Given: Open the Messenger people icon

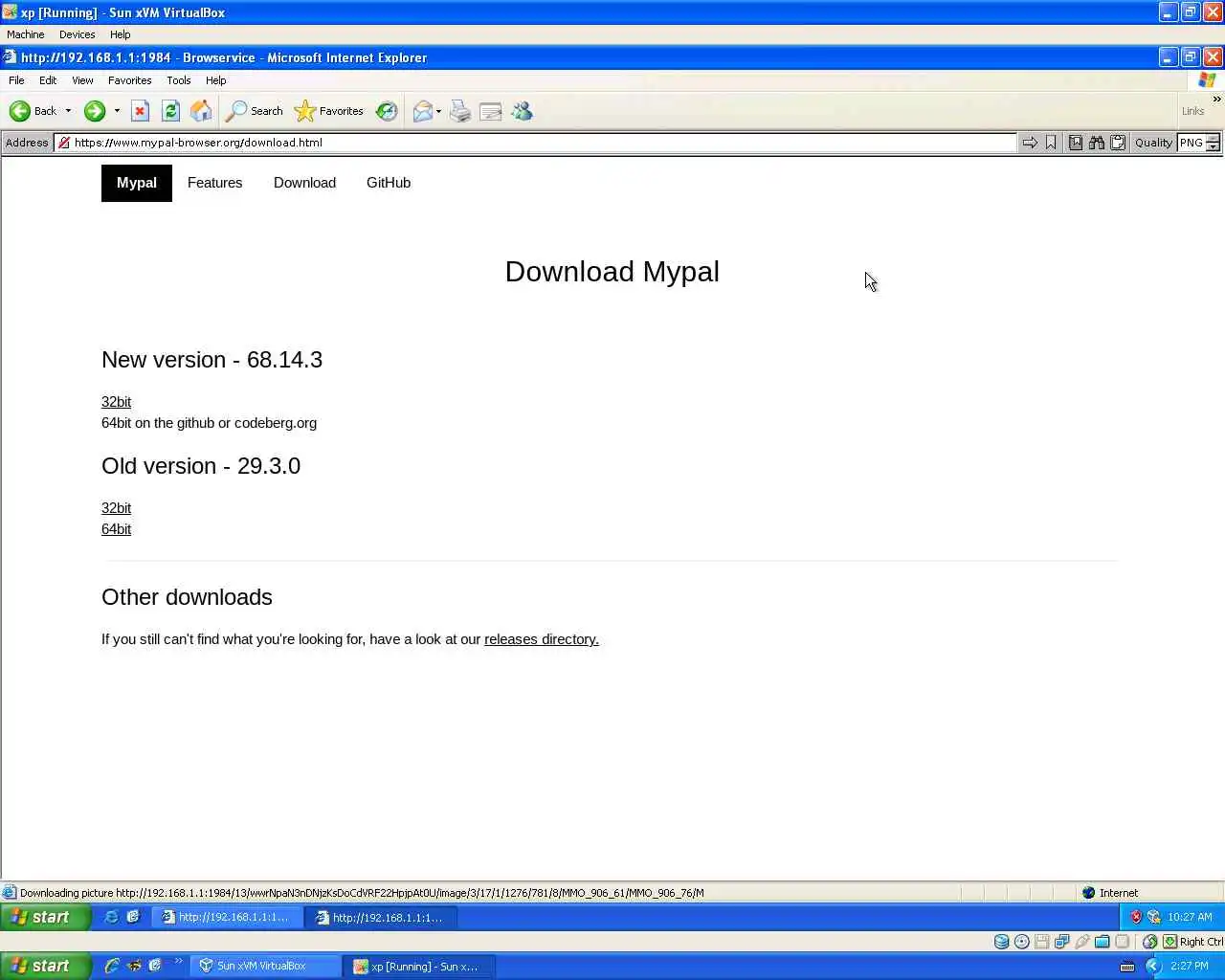Looking at the screenshot, I should [x=522, y=111].
